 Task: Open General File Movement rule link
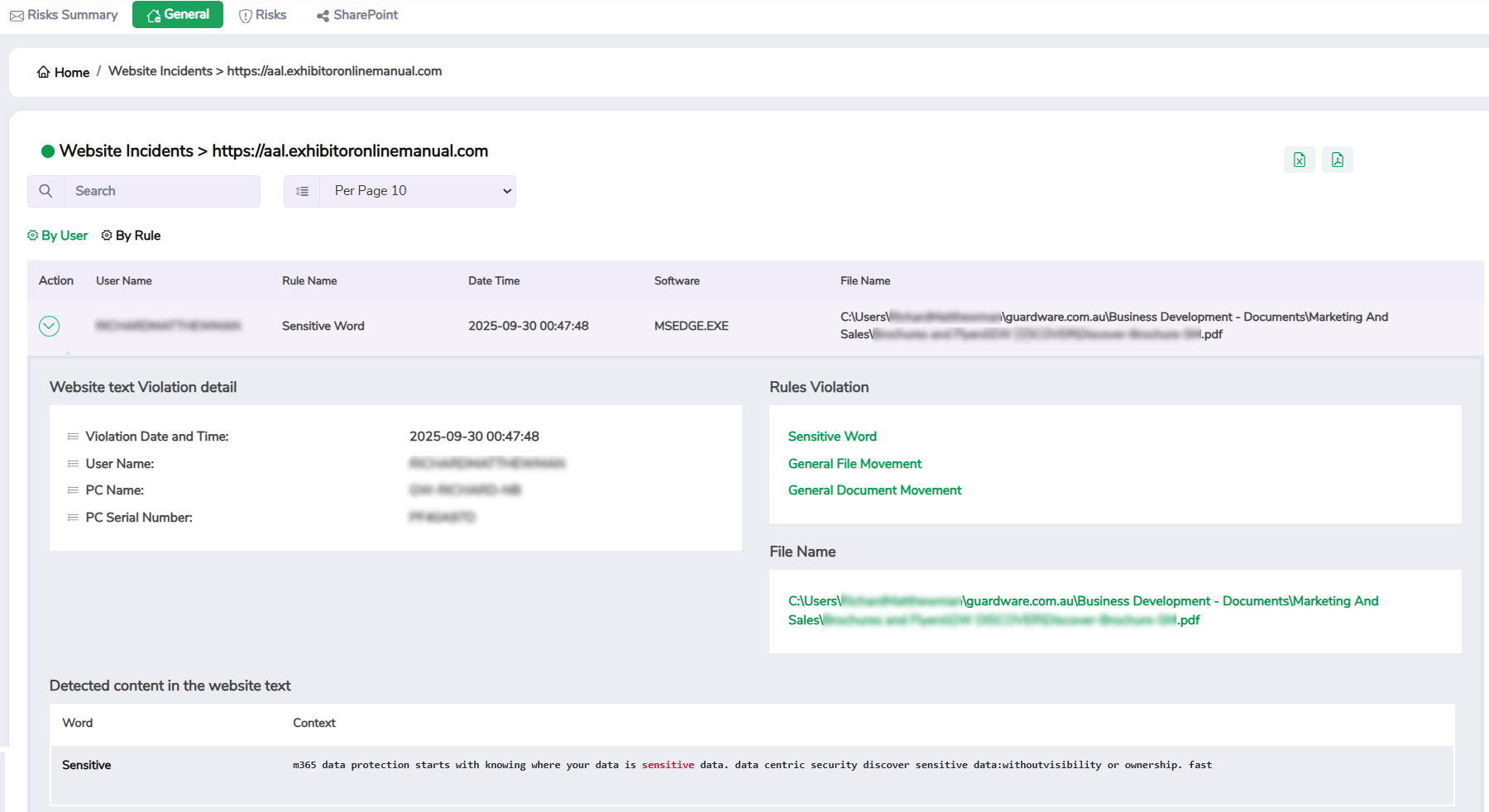point(855,464)
